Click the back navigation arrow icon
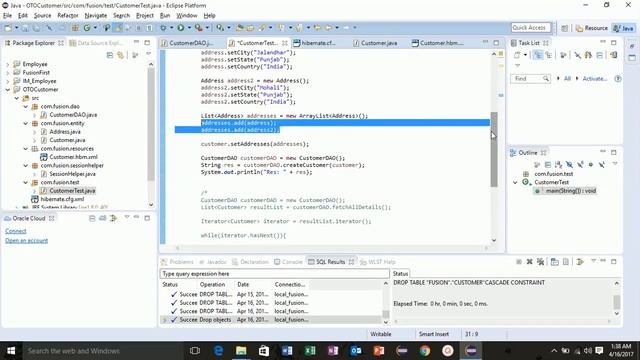The image size is (640, 360). tap(328, 28)
